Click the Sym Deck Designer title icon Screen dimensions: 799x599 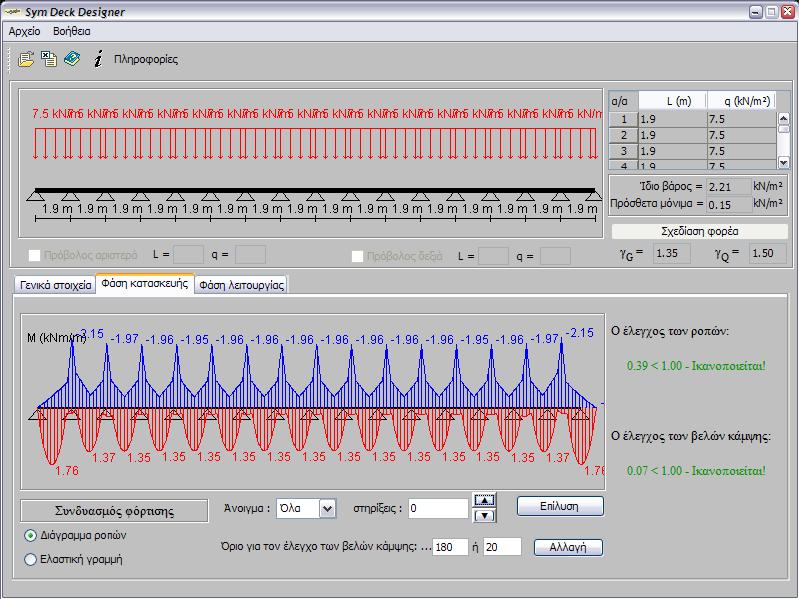12,11
